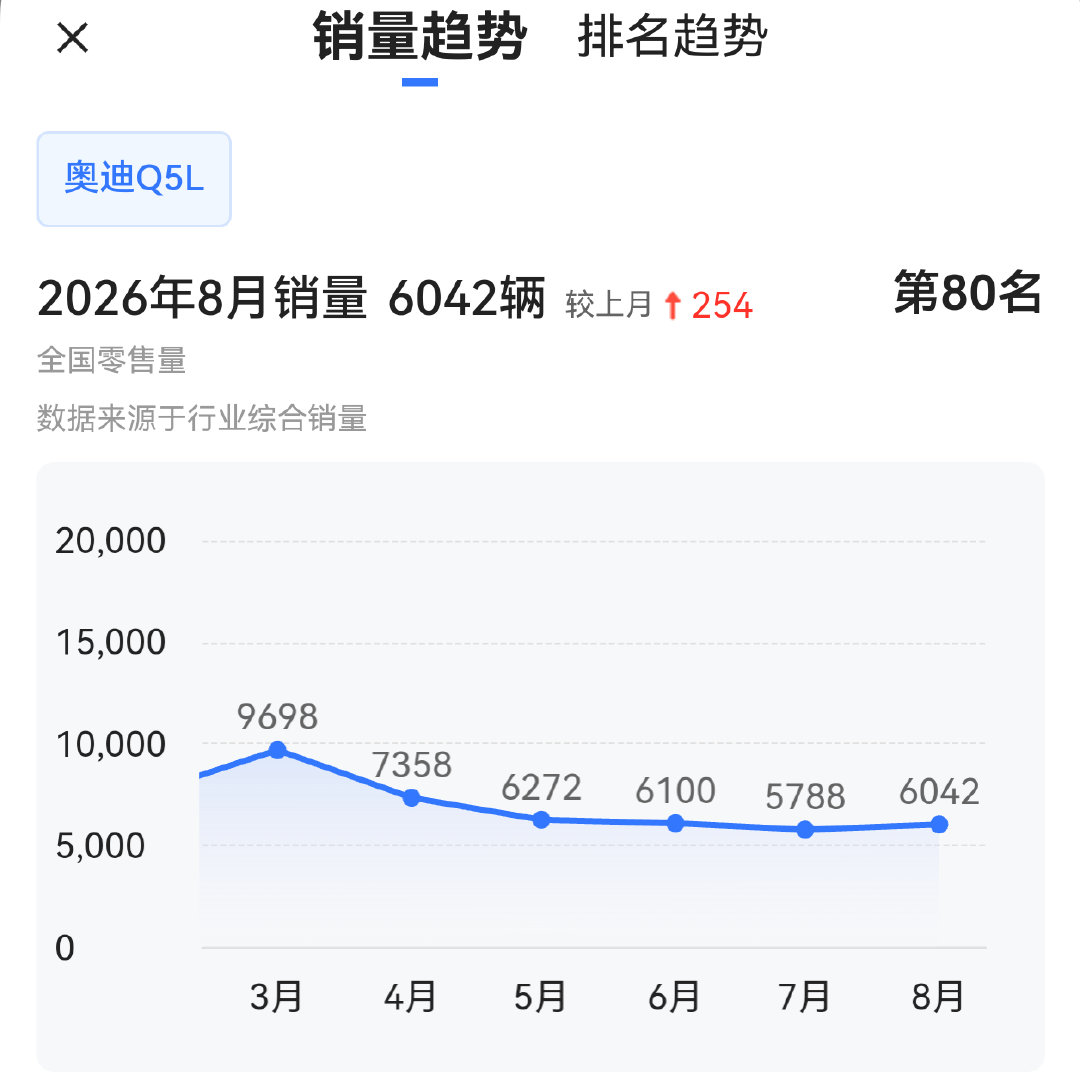This screenshot has width=1080, height=1089.
Task: Click the 2026年8月销量 6042辆 heading
Action: pos(292,298)
